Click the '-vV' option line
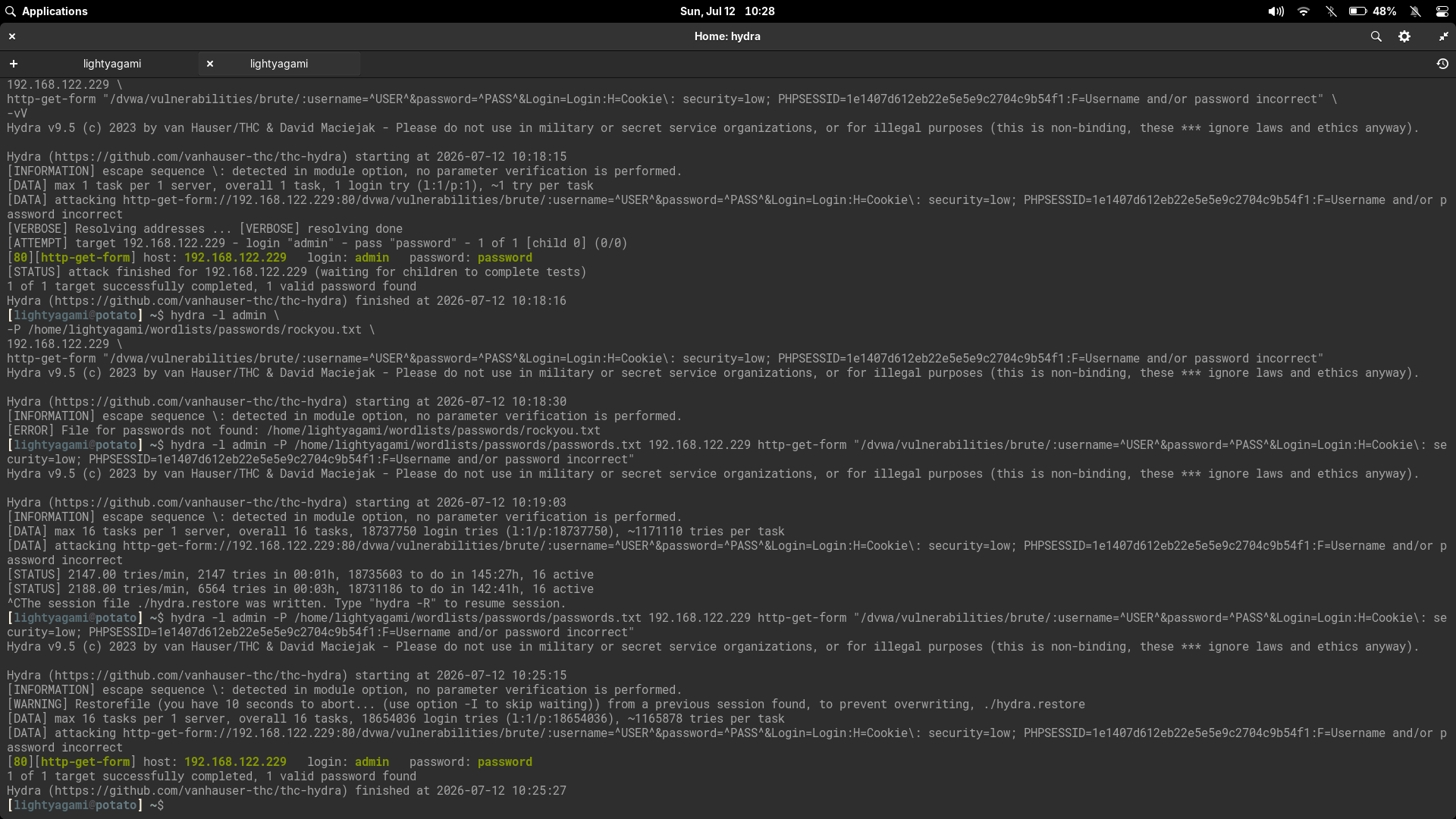The width and height of the screenshot is (1456, 819). click(17, 114)
